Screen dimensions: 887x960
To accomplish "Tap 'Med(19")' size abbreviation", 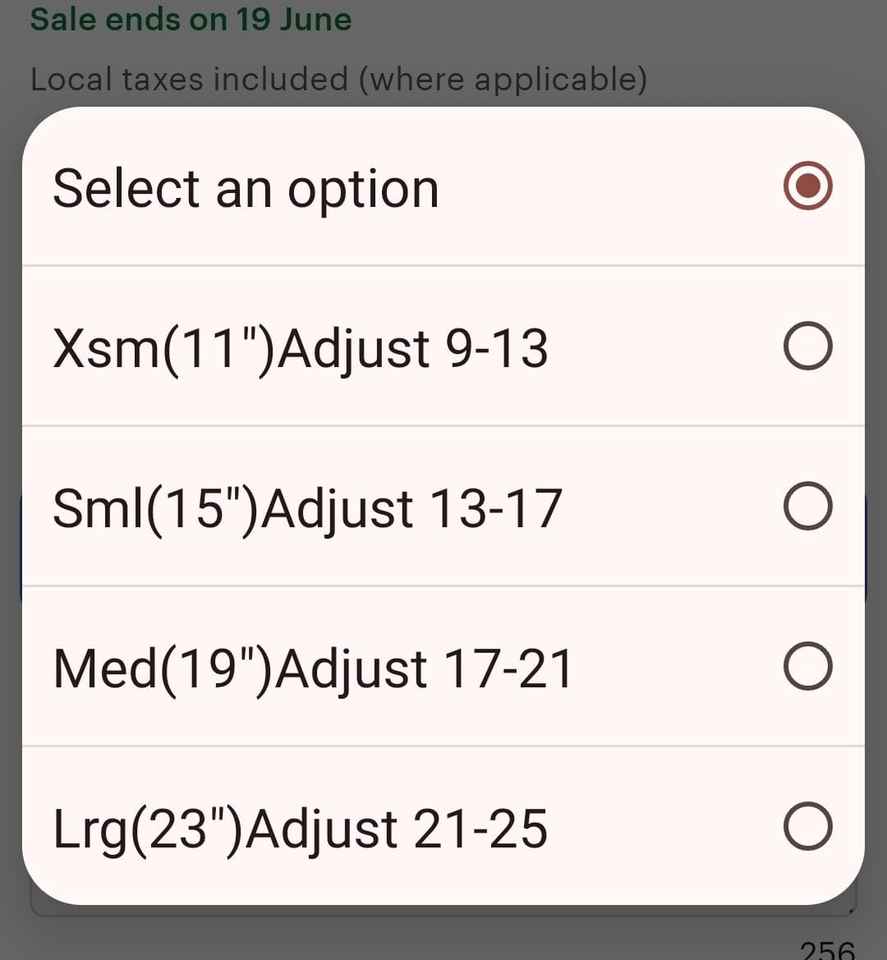I will pos(162,669).
